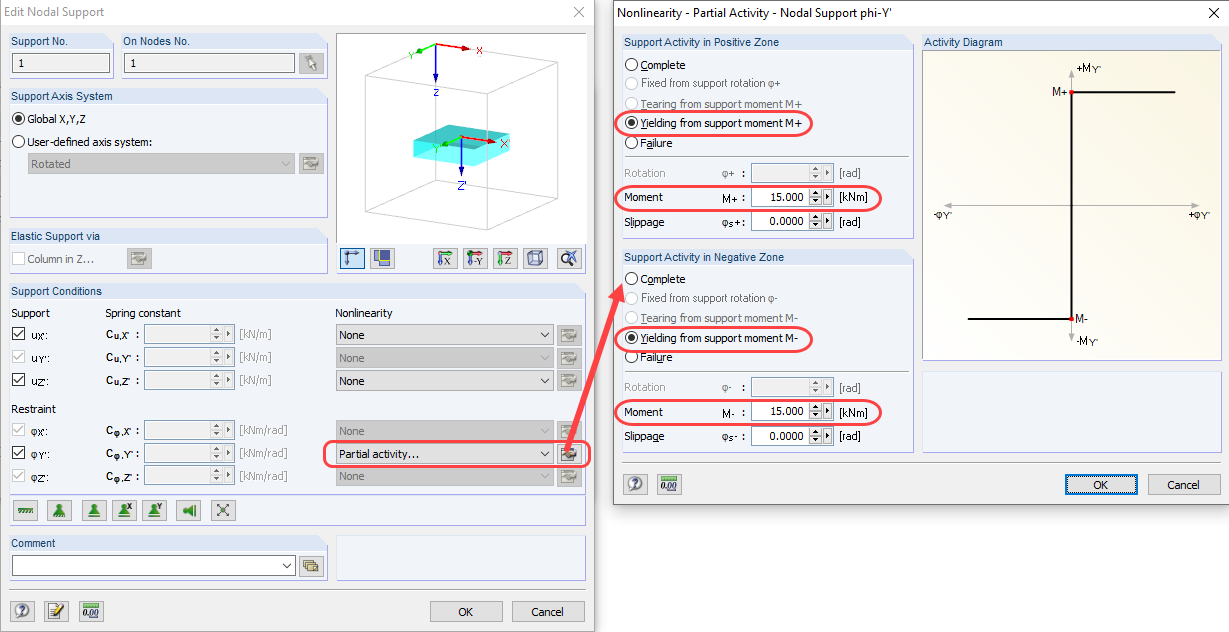View preview in -Y direction
Image resolution: width=1229 pixels, height=632 pixels.
[475, 258]
